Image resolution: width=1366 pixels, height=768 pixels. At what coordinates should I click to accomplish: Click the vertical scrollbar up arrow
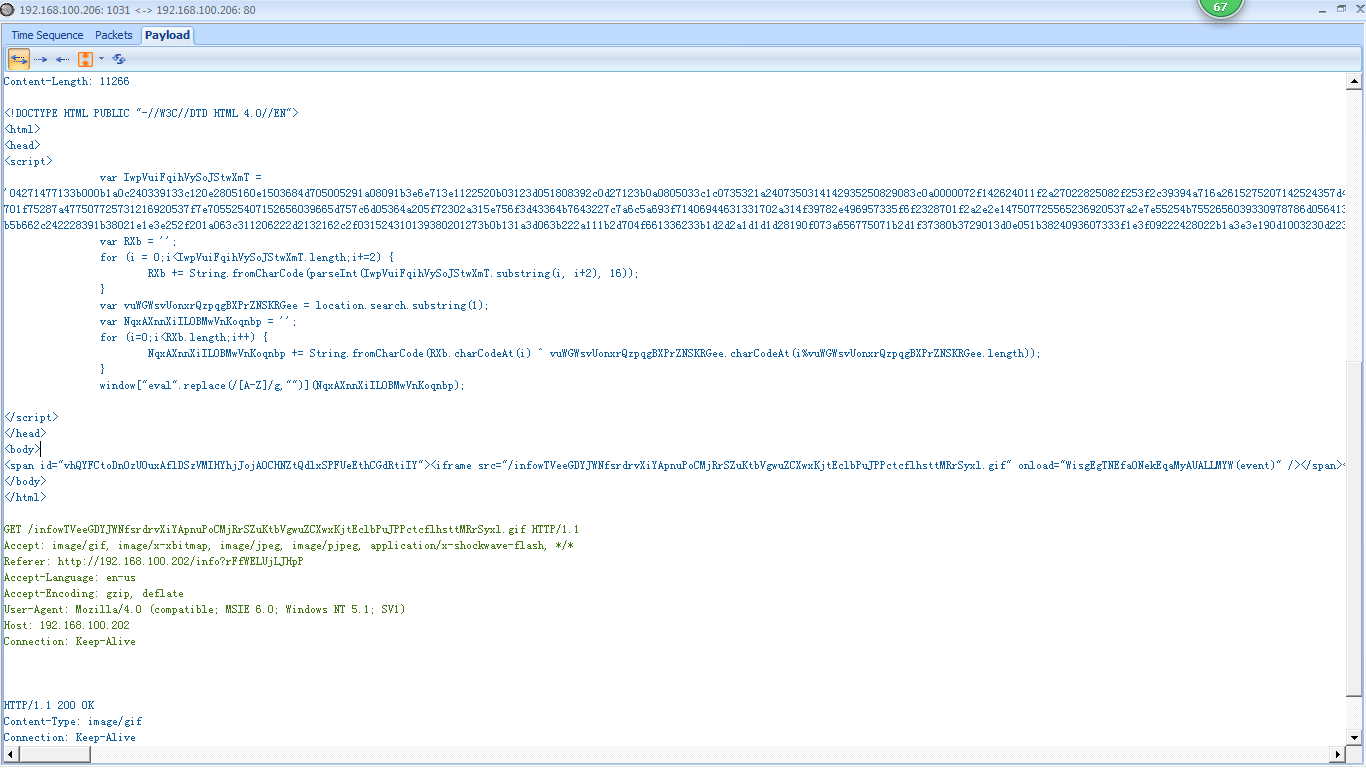(x=1355, y=82)
